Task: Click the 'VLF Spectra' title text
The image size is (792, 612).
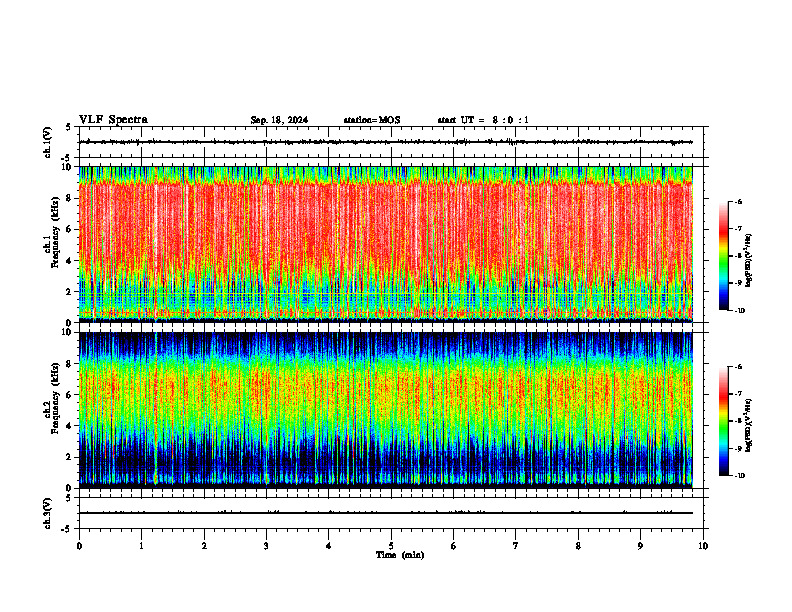Action: point(113,120)
